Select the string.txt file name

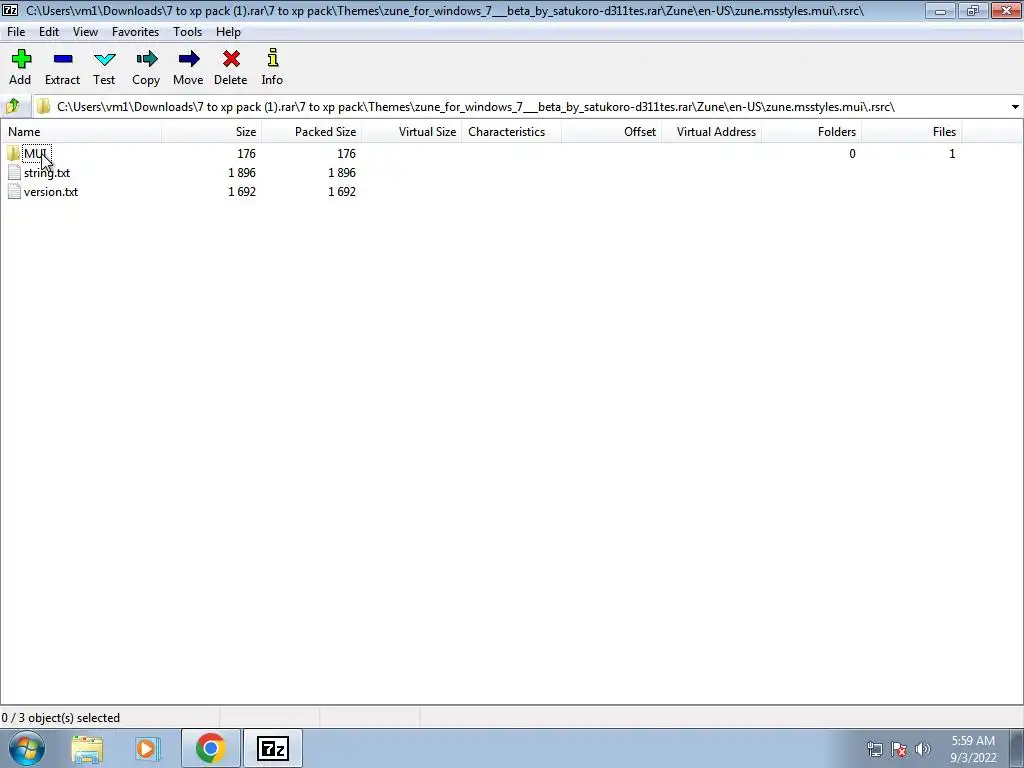pos(47,172)
